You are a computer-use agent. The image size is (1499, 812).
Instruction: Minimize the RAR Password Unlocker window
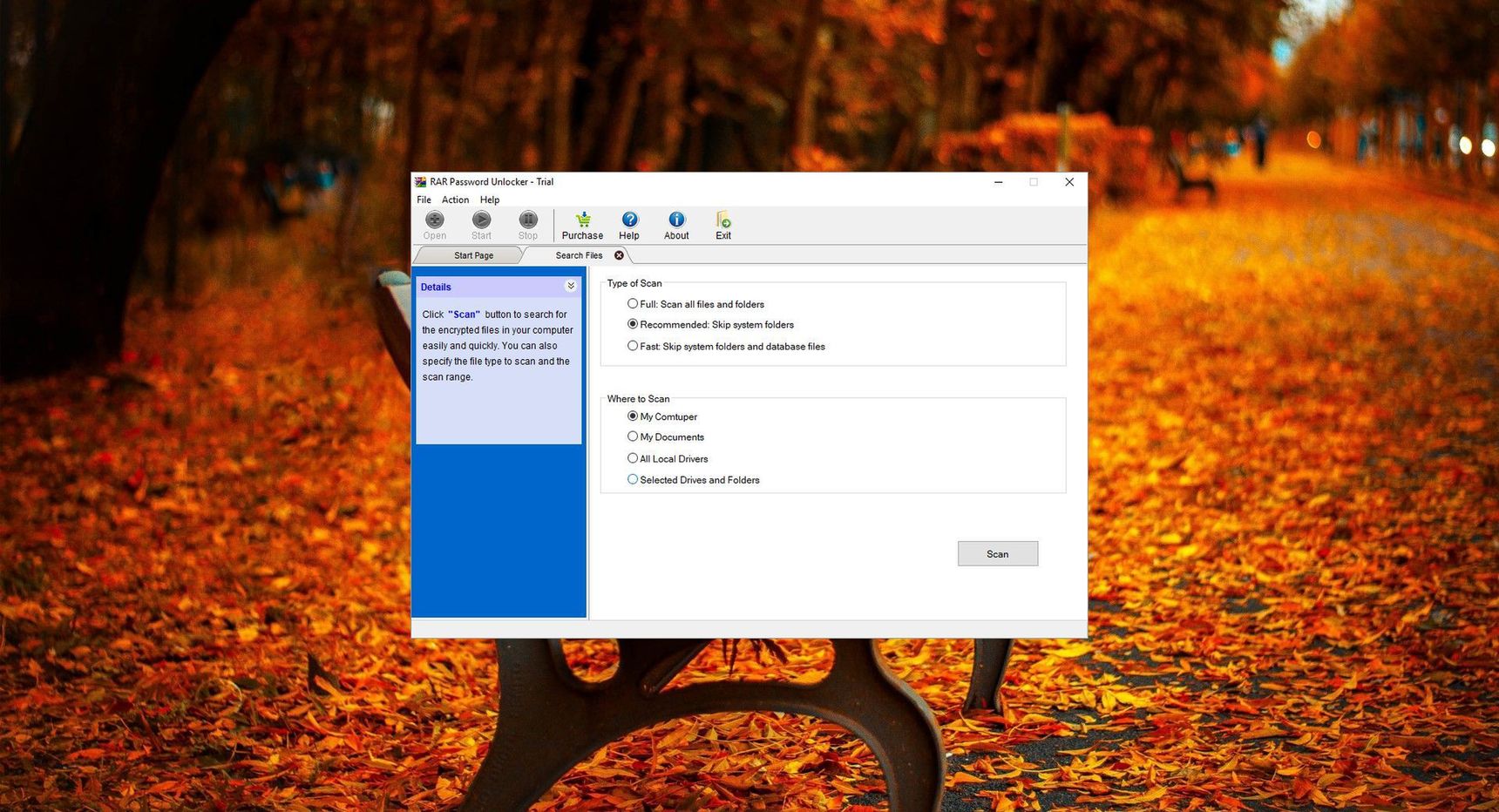coord(998,182)
